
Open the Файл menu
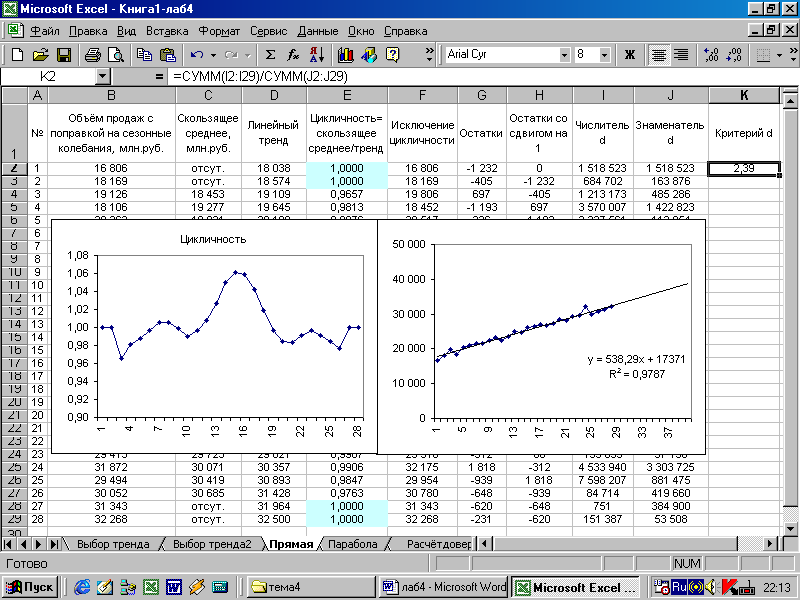(x=44, y=31)
